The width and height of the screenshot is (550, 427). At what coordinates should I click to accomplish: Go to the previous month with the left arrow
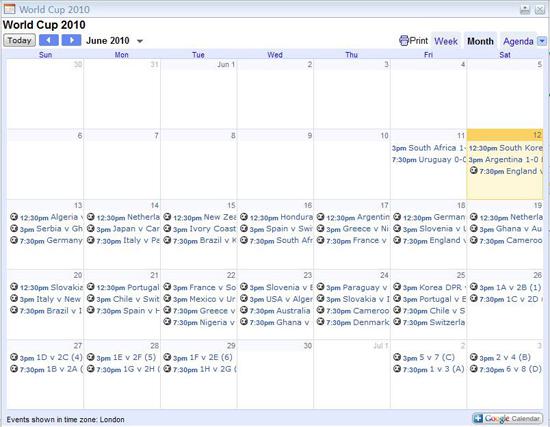tap(49, 40)
